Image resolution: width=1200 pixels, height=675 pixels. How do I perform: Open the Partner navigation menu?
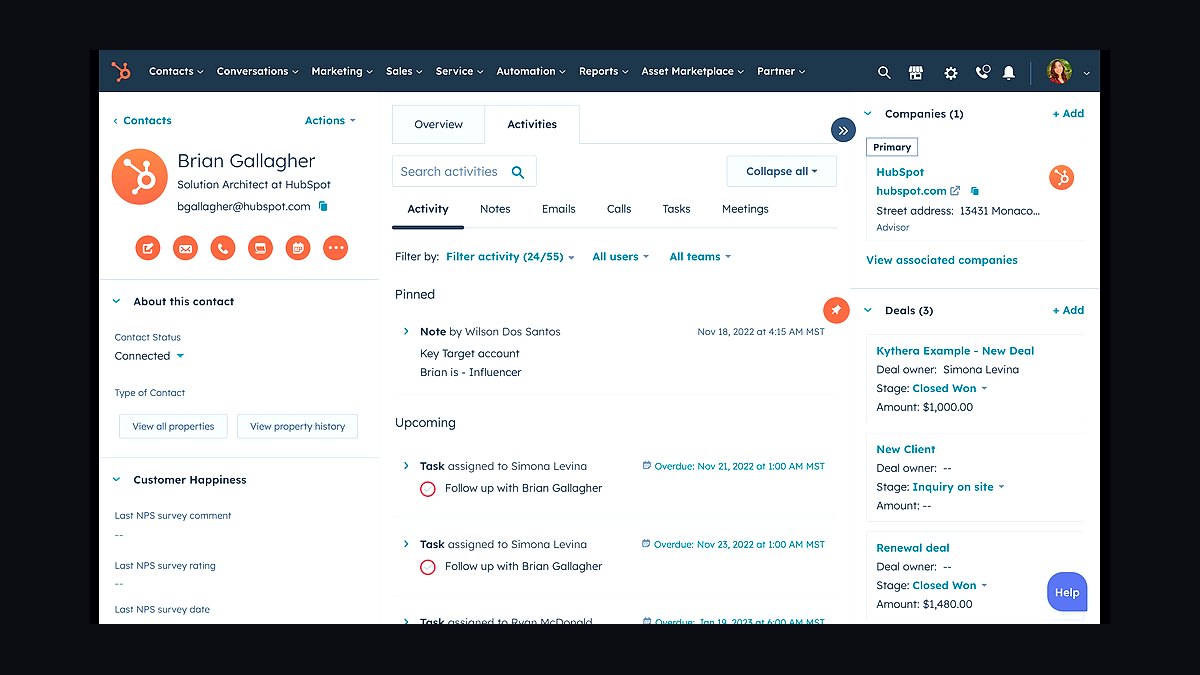click(x=782, y=72)
